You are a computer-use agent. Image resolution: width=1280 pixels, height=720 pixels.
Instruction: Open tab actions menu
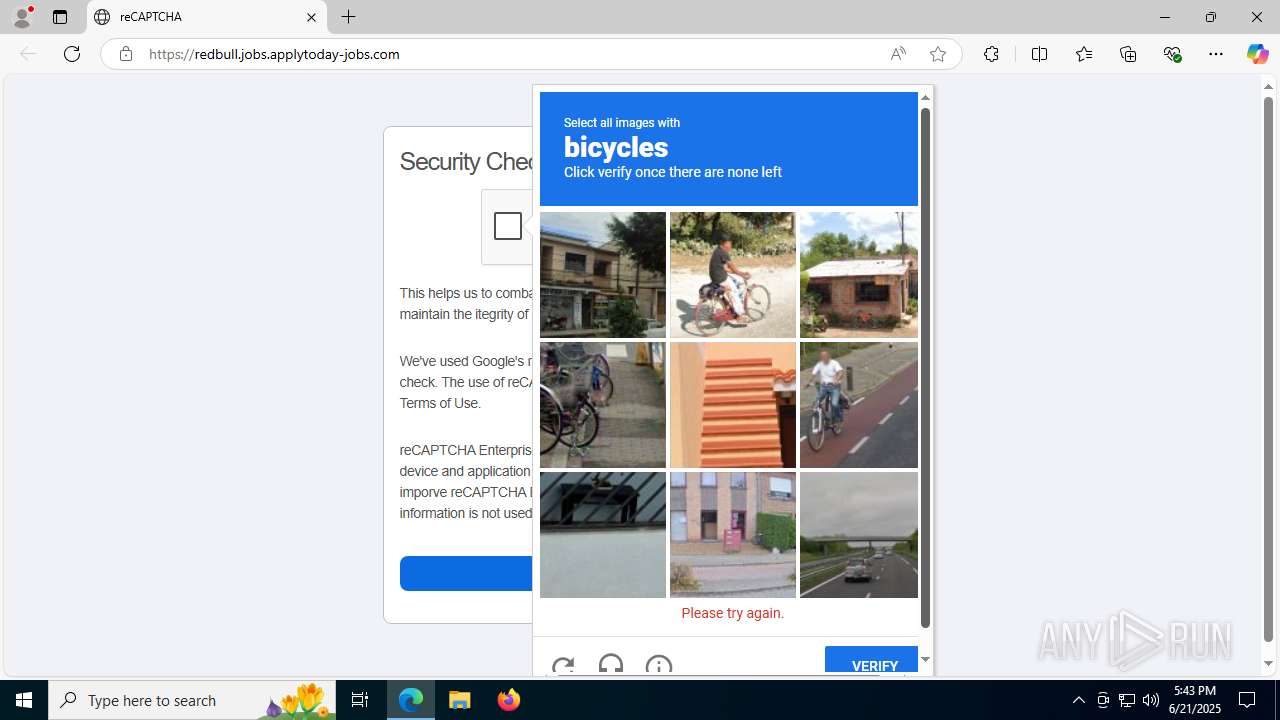60,17
